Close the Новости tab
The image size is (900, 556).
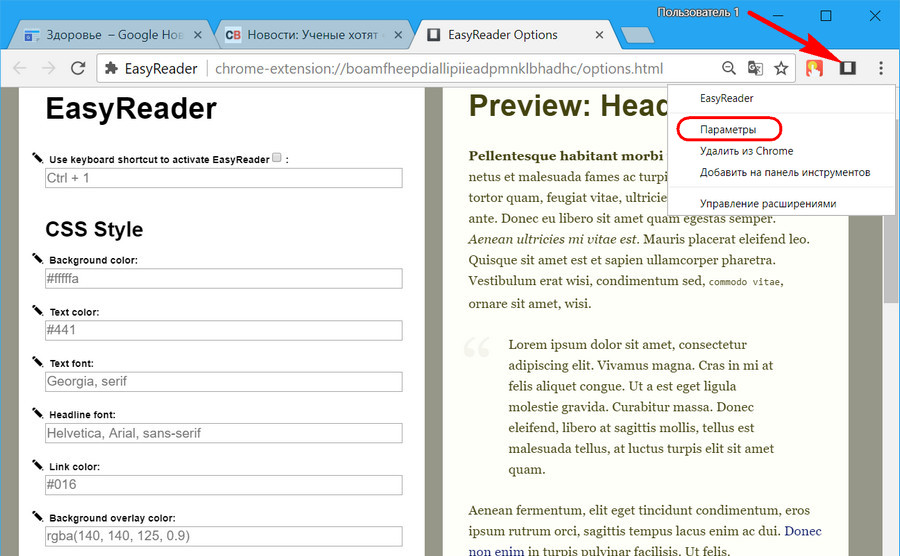point(398,35)
